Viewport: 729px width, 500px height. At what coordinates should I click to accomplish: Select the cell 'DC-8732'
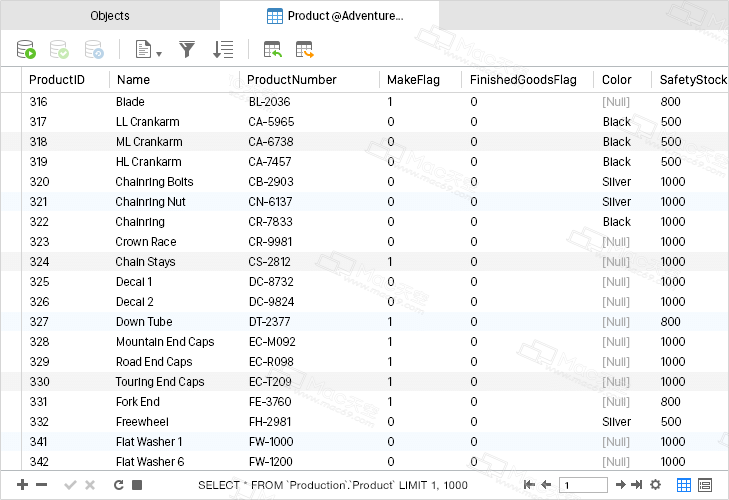(271, 281)
